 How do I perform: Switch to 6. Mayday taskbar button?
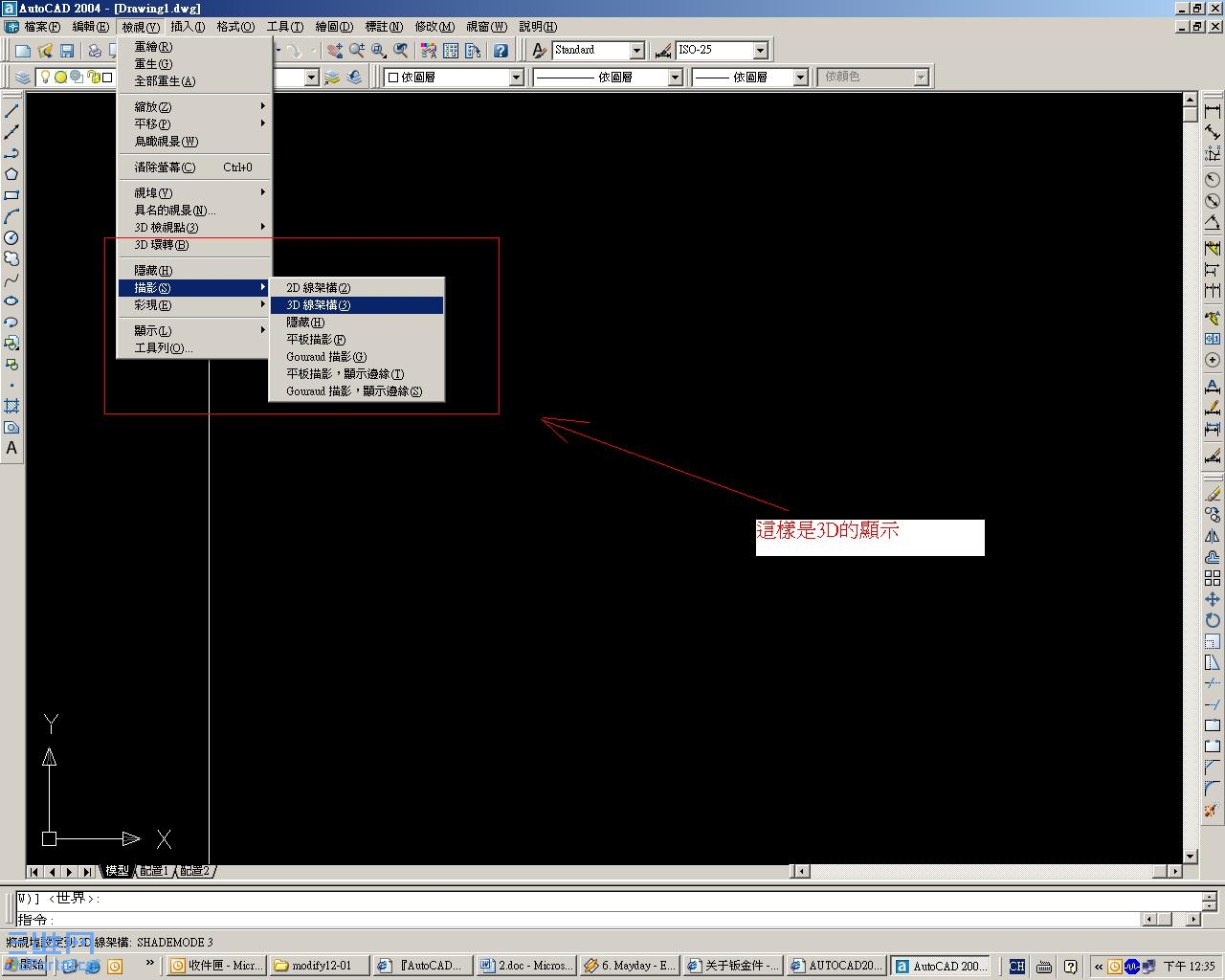pos(630,966)
